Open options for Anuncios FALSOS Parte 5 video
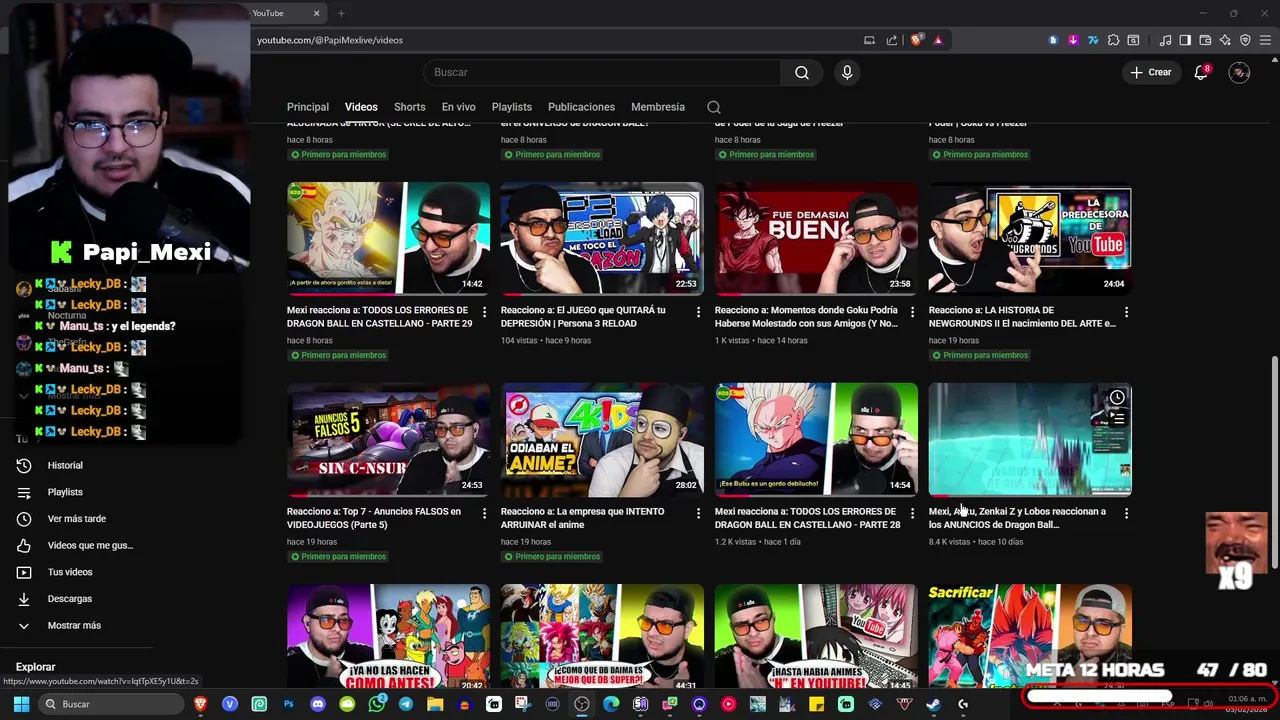This screenshot has height=720, width=1280. 485,513
